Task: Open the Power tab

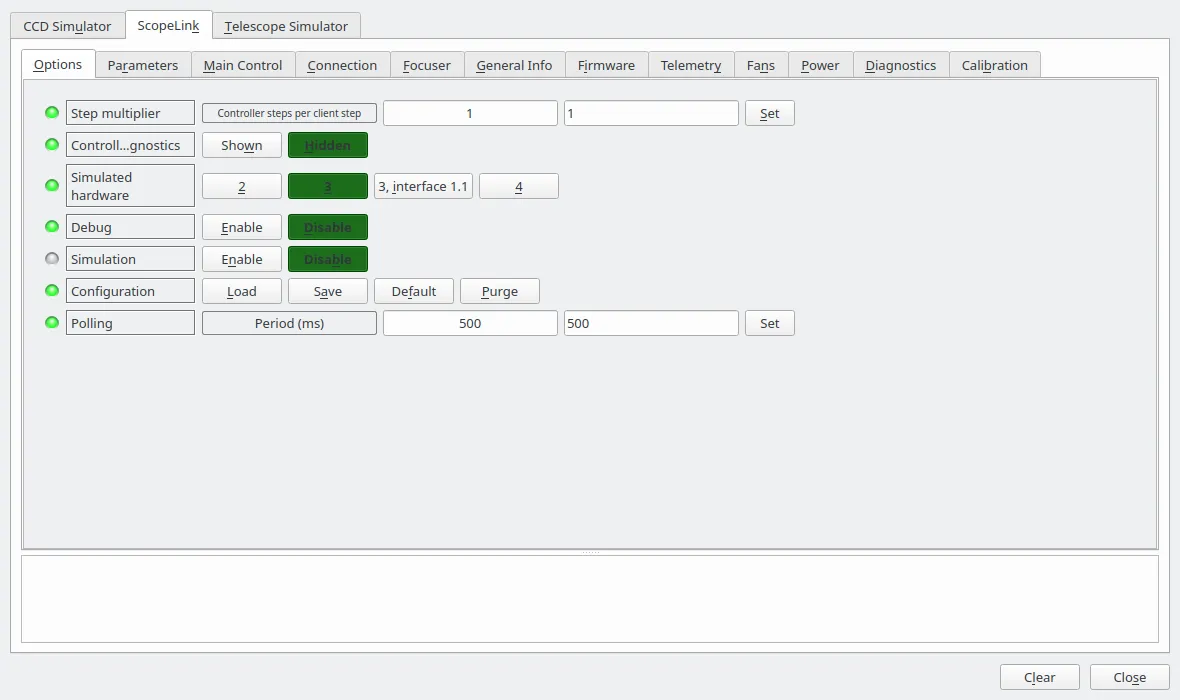Action: pyautogui.click(x=820, y=65)
